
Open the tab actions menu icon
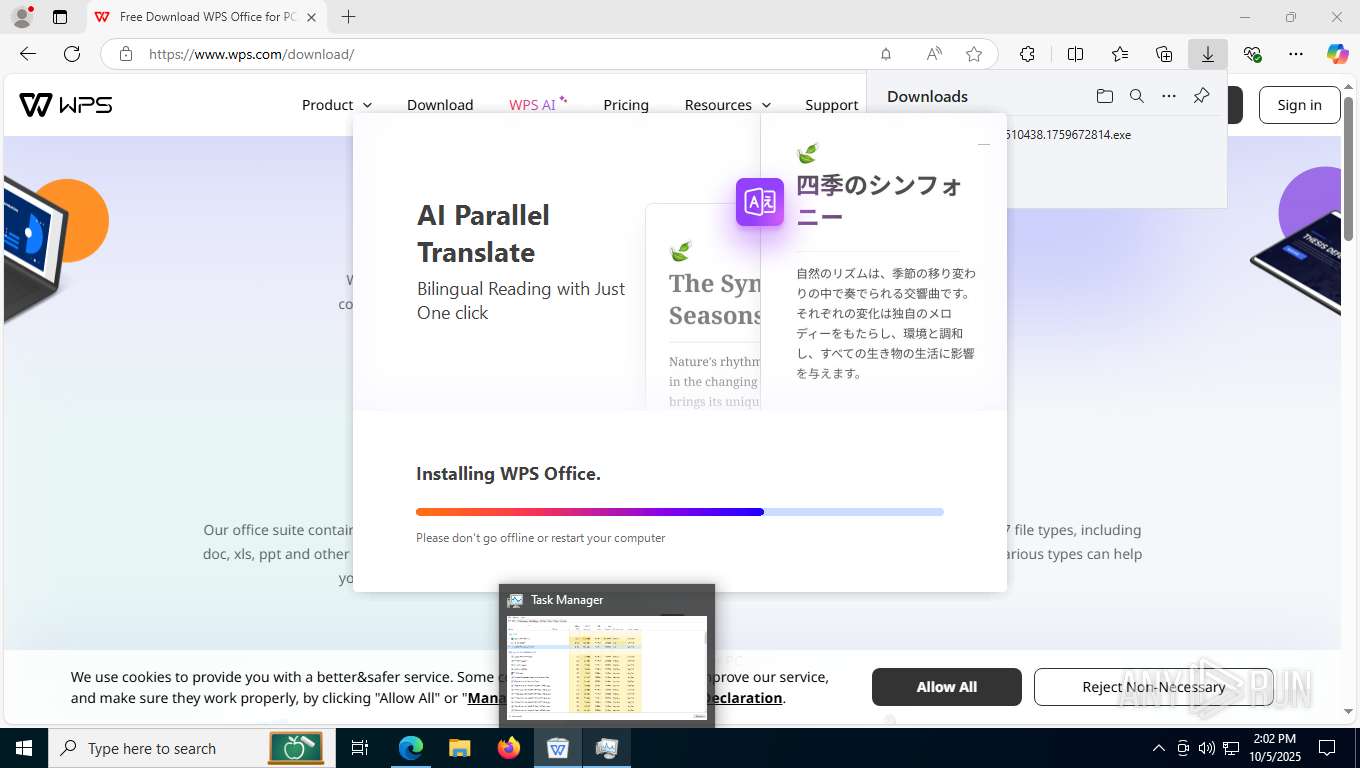pyautogui.click(x=60, y=17)
